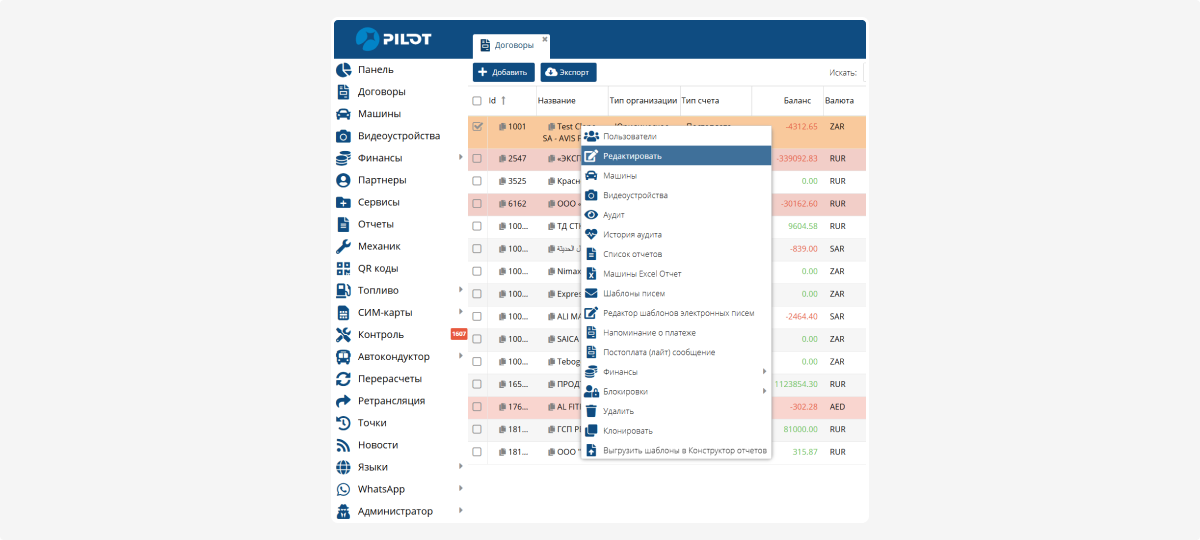Click the eye icon beside Аудит
This screenshot has height=540, width=1200.
click(591, 215)
